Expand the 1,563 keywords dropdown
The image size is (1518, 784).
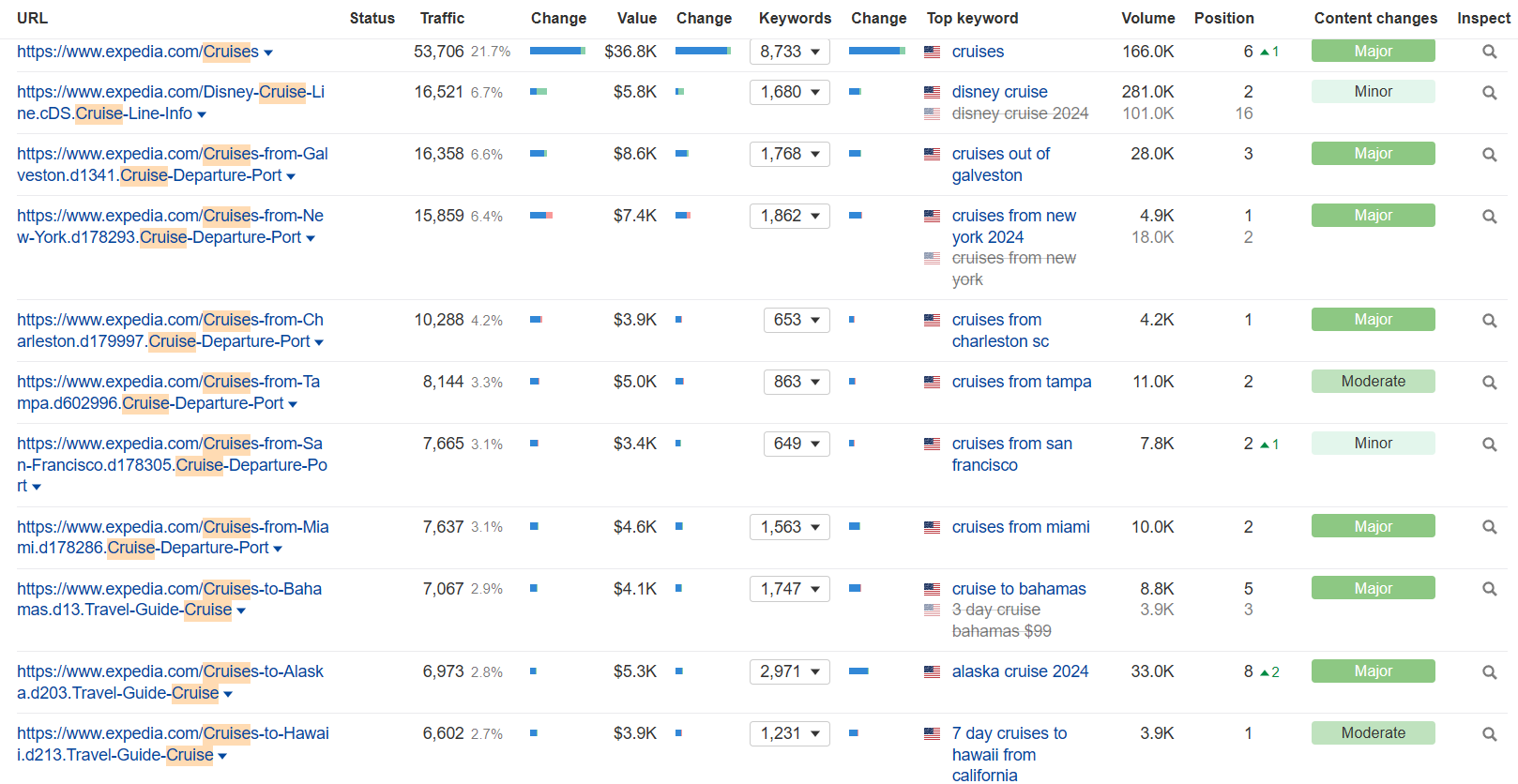790,527
